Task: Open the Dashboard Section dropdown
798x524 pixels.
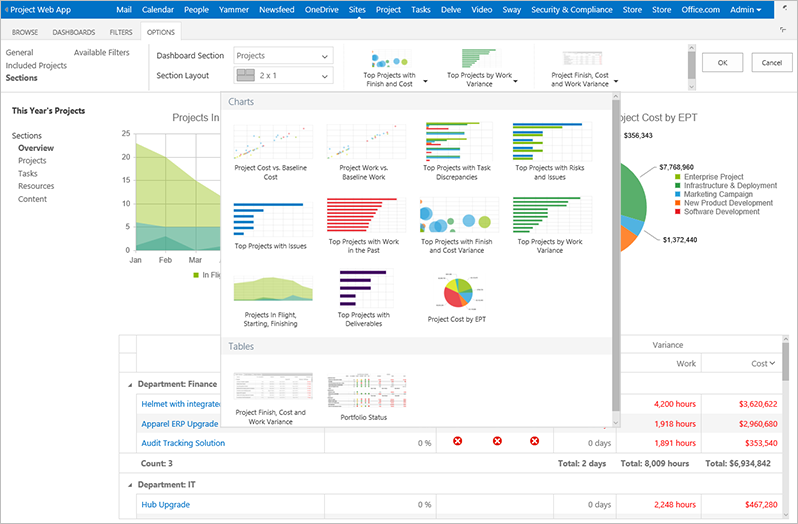Action: coord(282,56)
